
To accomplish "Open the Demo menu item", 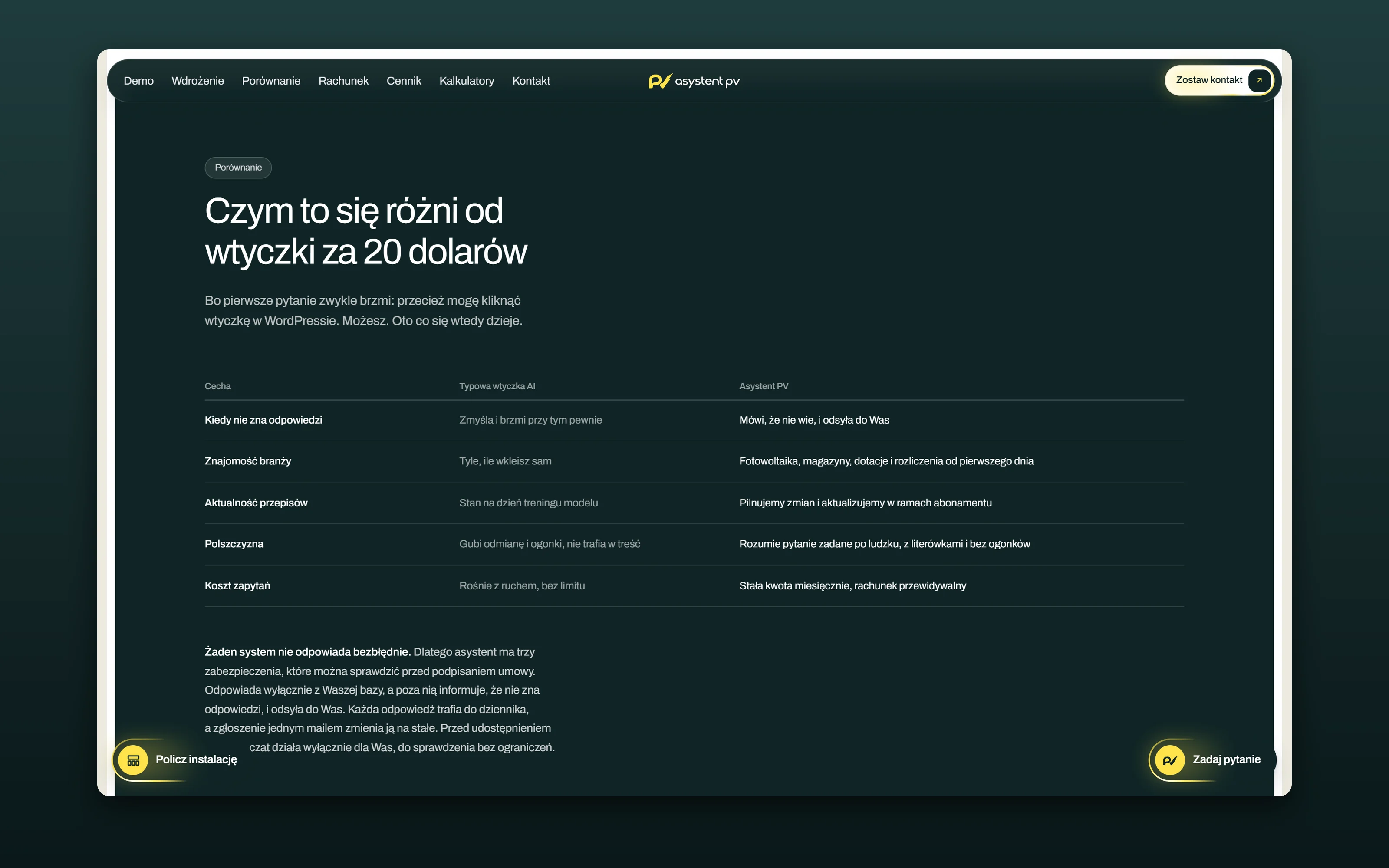I will (138, 81).
